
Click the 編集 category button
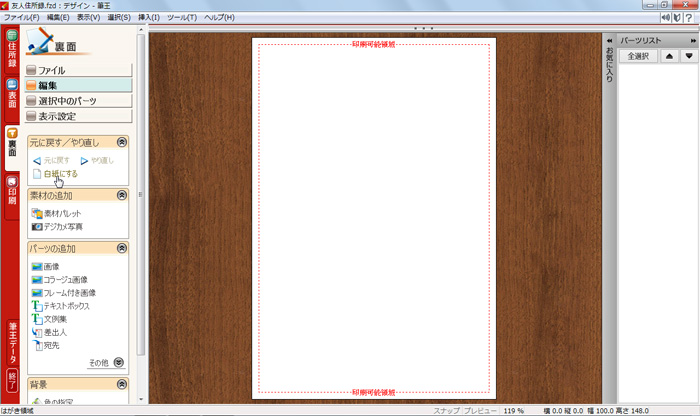coord(78,86)
